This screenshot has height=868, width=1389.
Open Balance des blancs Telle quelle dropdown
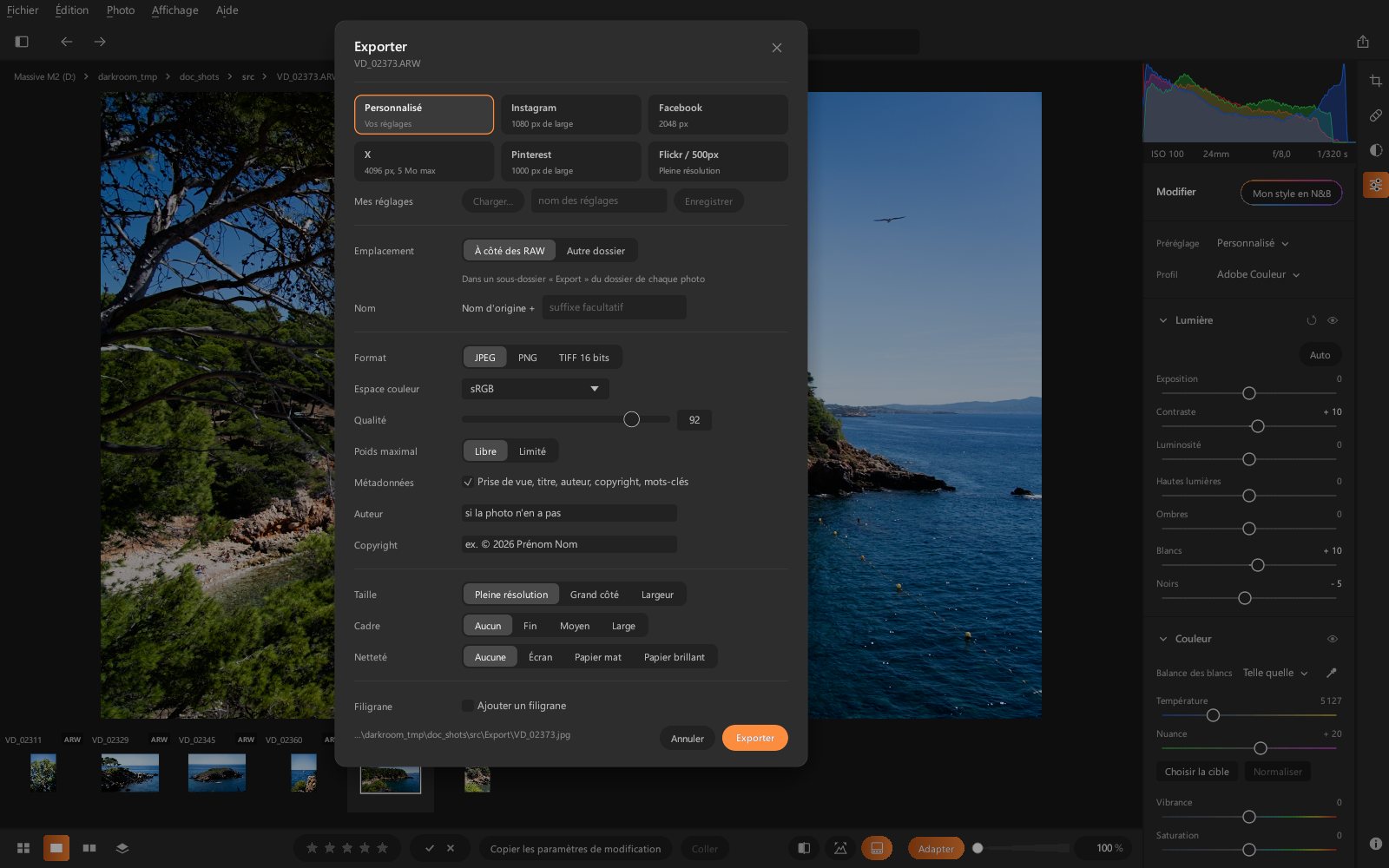coord(1275,673)
